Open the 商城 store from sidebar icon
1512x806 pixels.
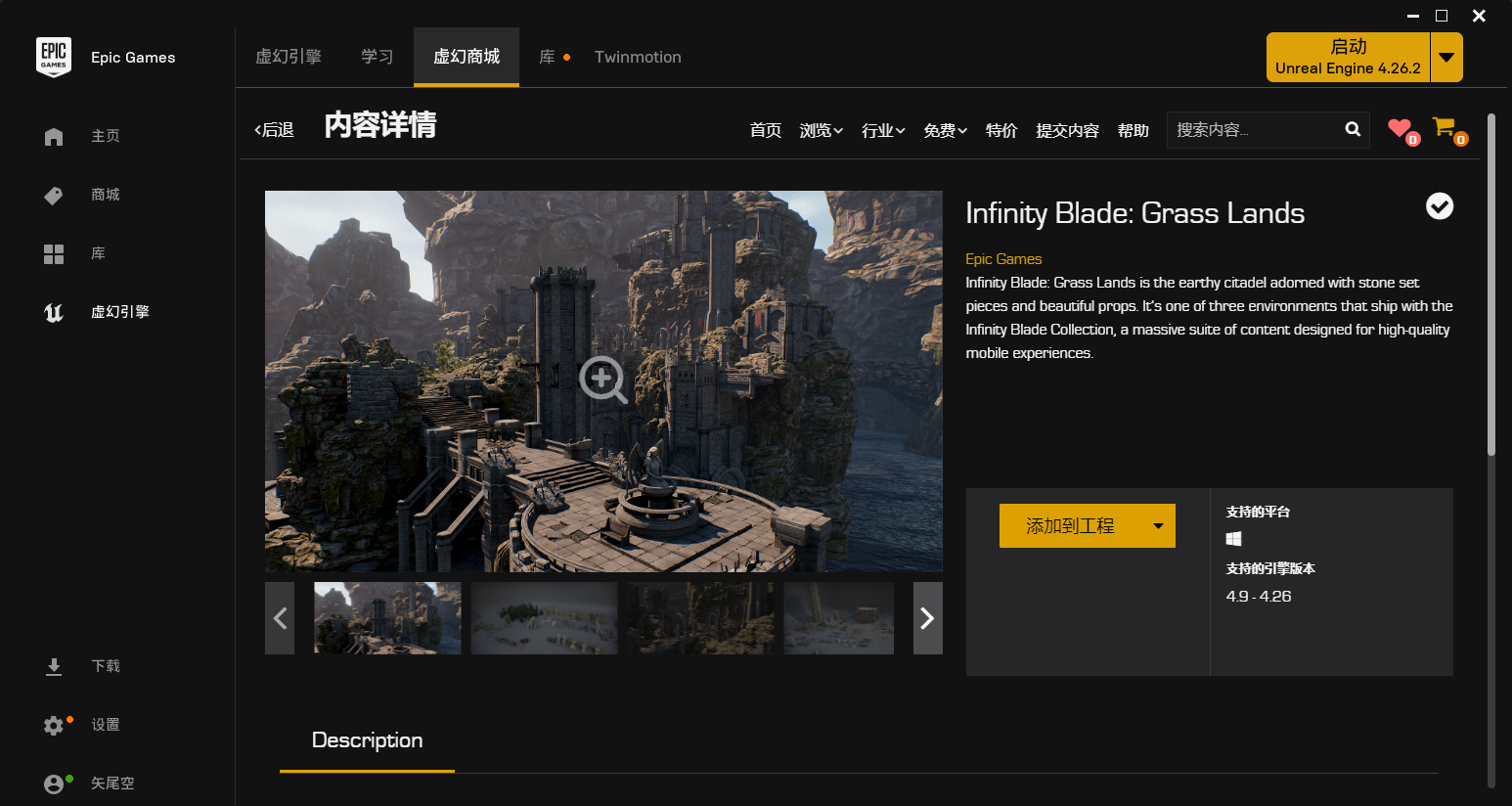[54, 195]
